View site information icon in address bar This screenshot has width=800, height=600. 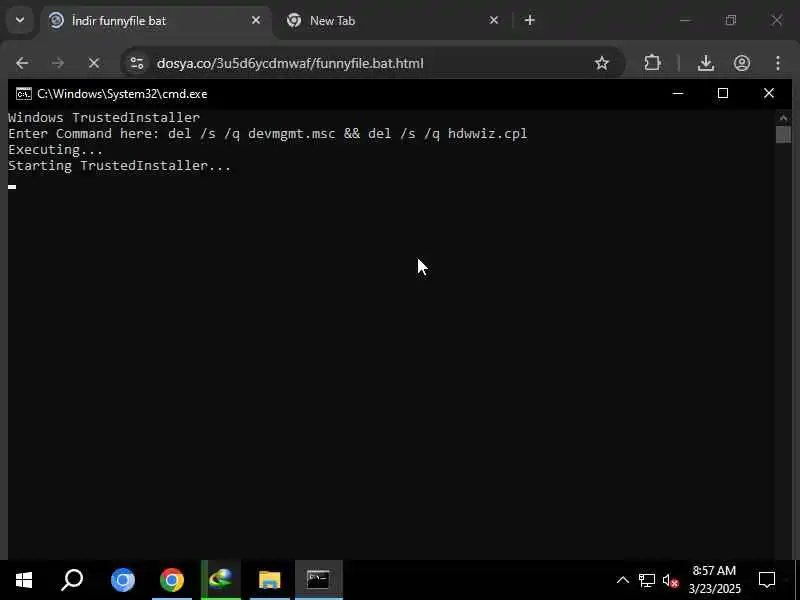137,63
